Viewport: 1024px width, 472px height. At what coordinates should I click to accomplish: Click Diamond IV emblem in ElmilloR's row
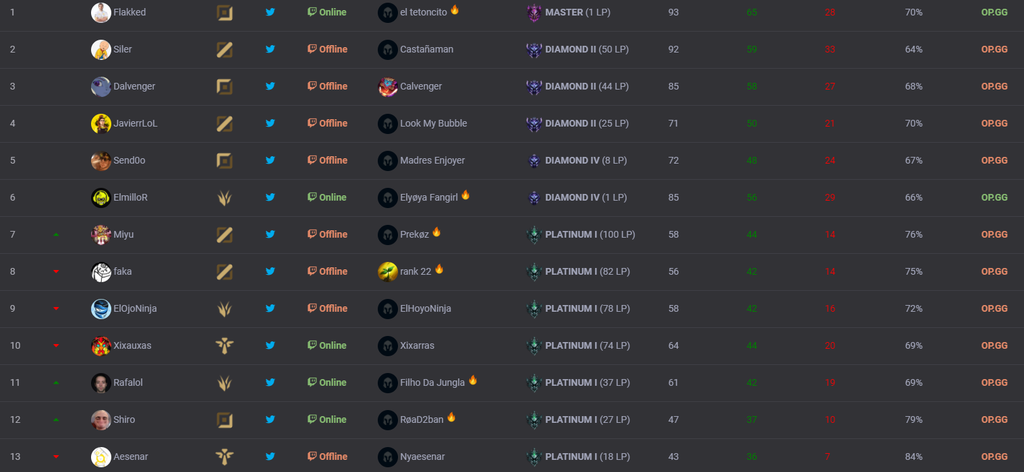pos(534,197)
